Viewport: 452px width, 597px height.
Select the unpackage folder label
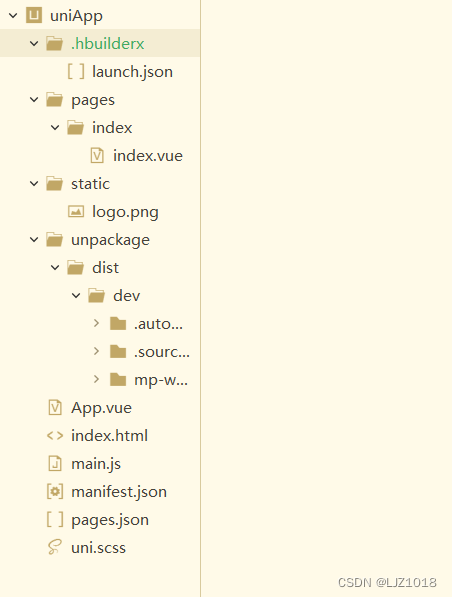click(x=110, y=241)
